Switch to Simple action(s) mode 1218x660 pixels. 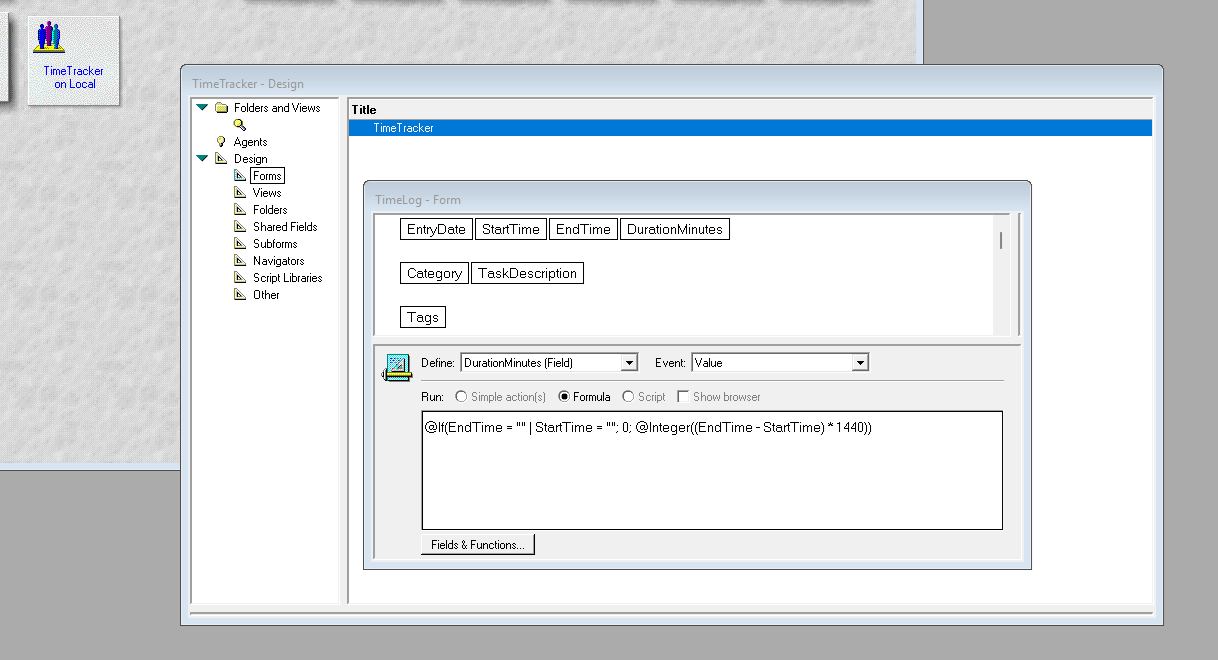(x=459, y=396)
